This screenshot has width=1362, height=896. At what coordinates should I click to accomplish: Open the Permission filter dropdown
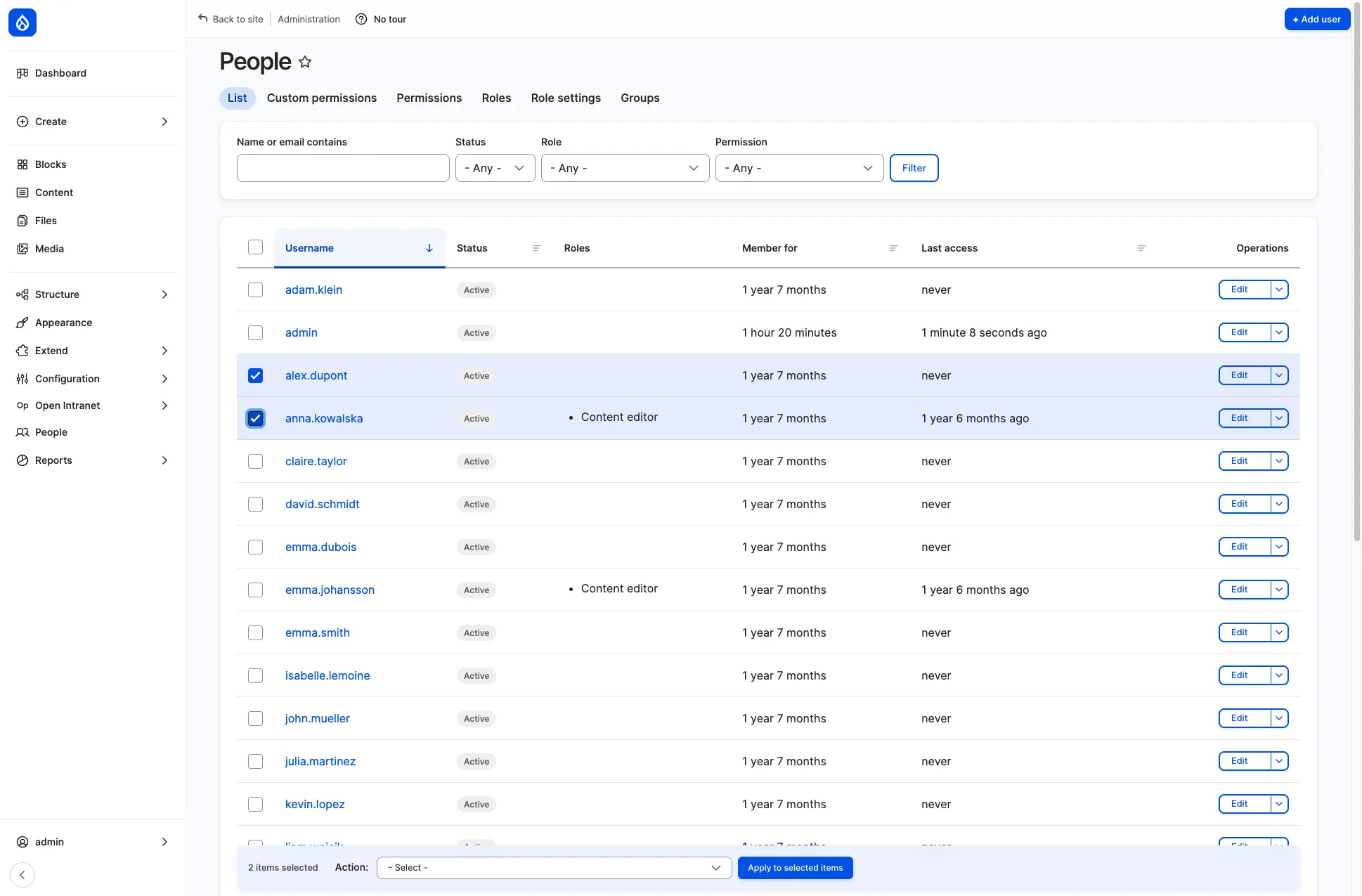(x=799, y=168)
